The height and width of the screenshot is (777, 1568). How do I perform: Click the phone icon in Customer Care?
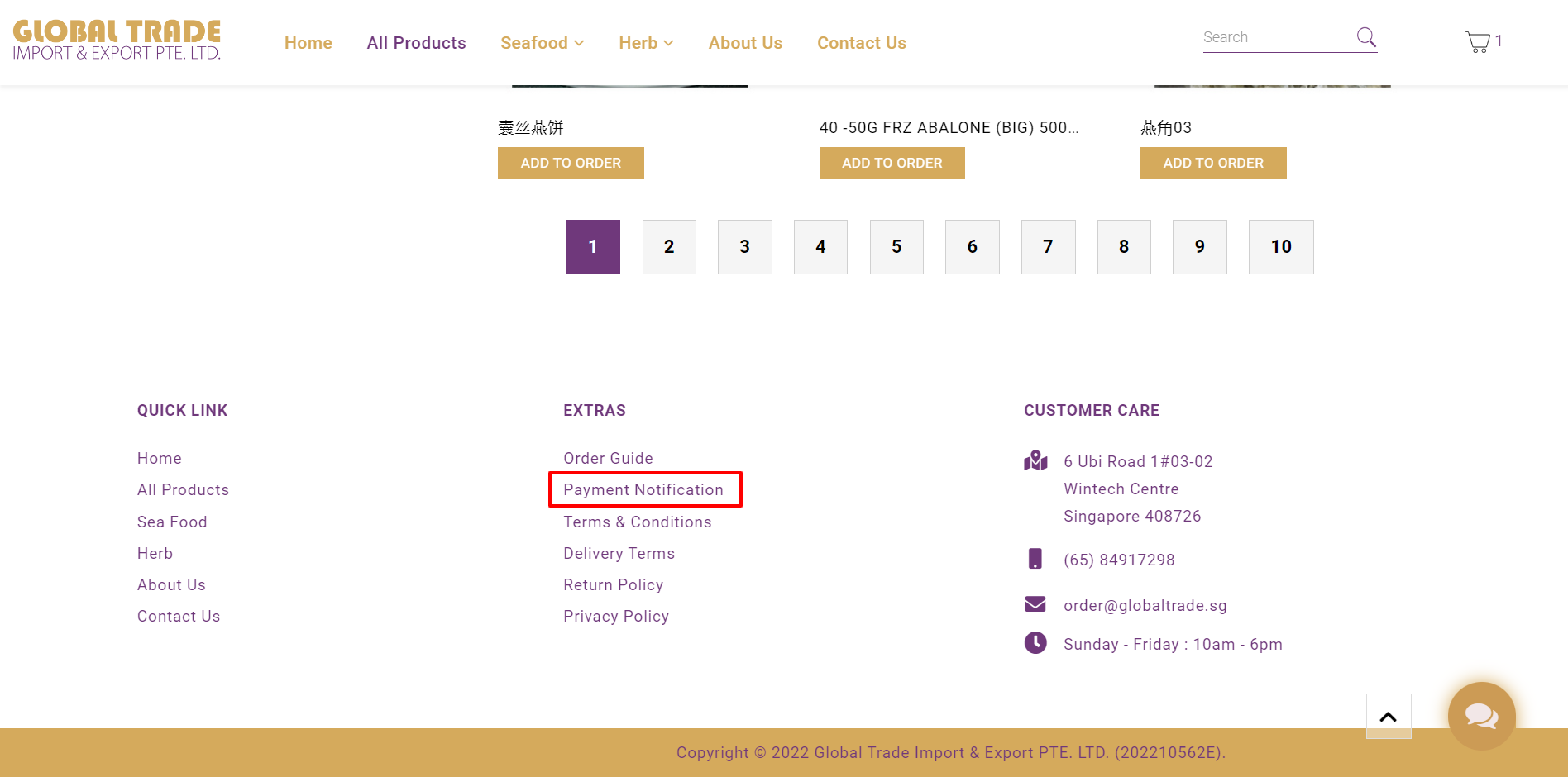coord(1035,559)
